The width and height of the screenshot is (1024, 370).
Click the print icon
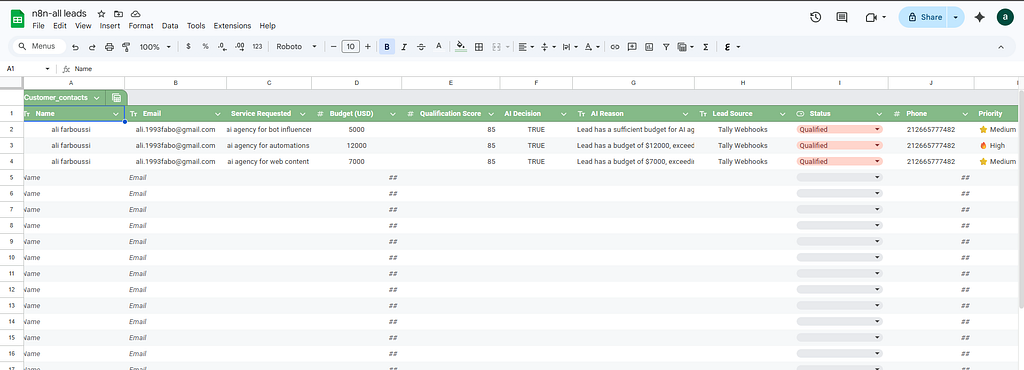pos(109,47)
